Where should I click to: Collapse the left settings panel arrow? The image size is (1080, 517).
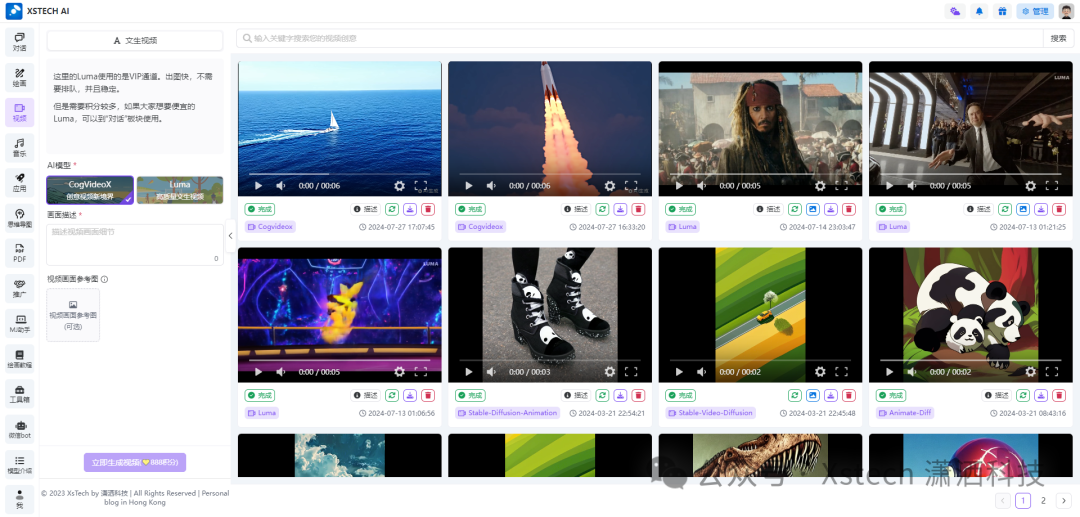coord(230,235)
